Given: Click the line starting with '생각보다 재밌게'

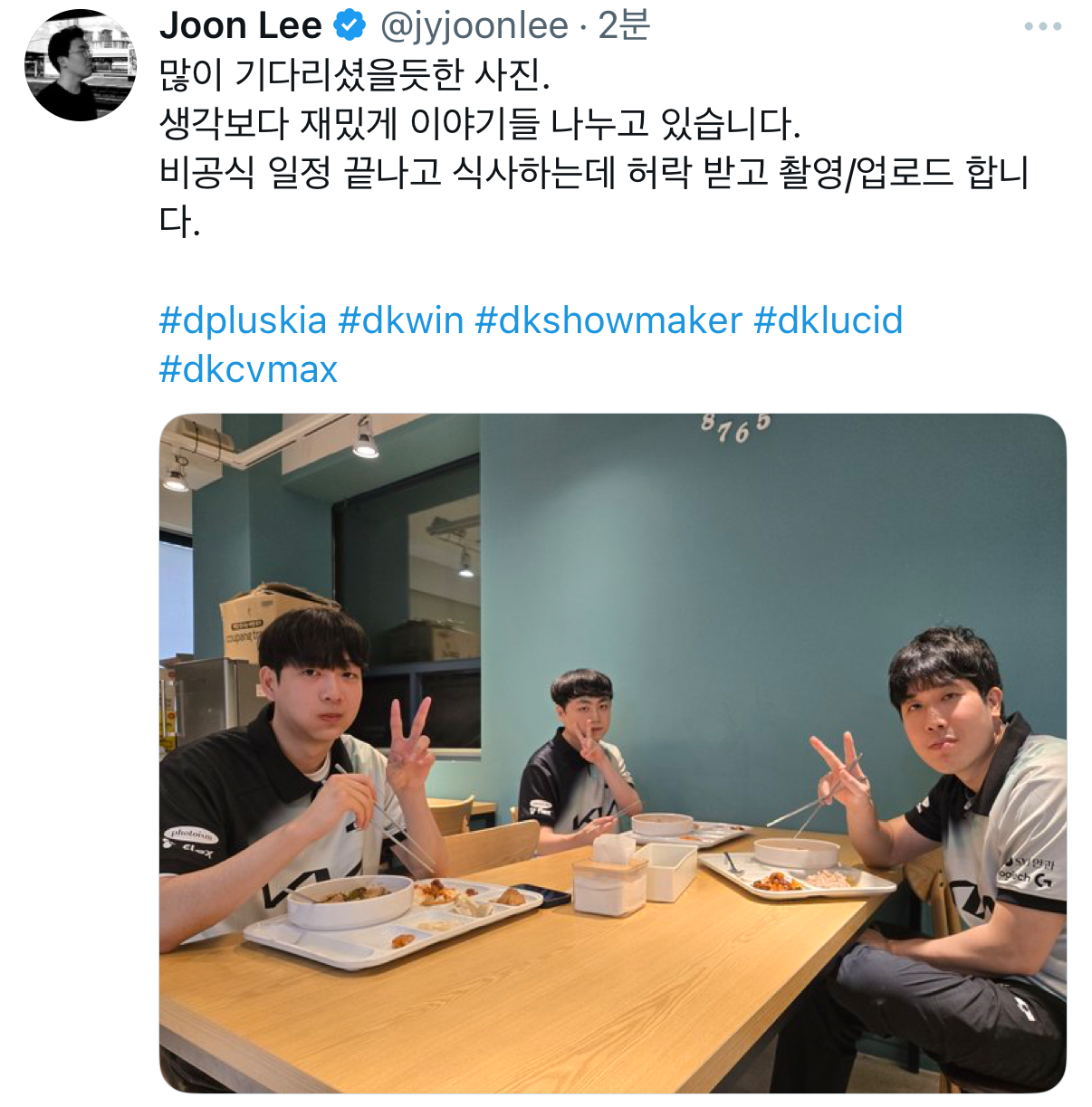Looking at the screenshot, I should 480,124.
